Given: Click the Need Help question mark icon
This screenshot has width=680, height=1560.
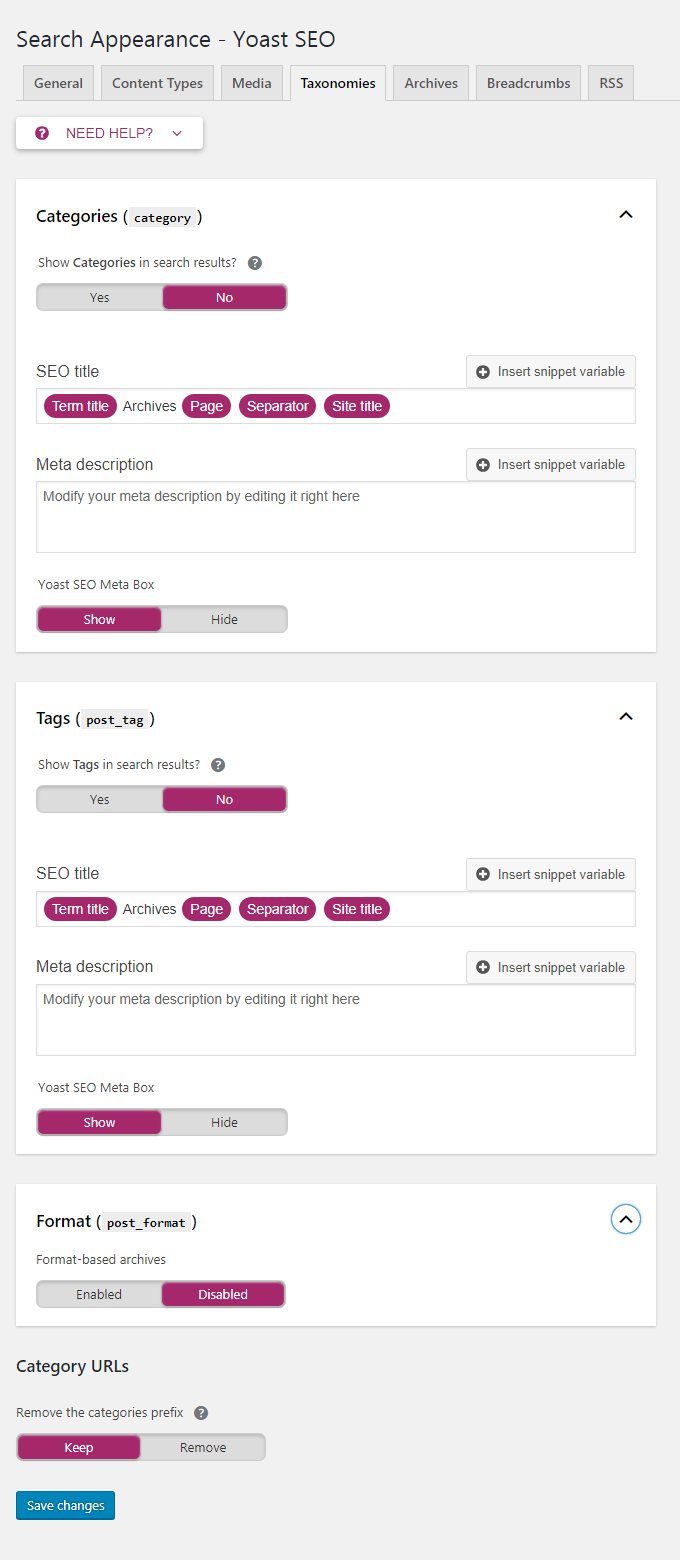Looking at the screenshot, I should [42, 133].
